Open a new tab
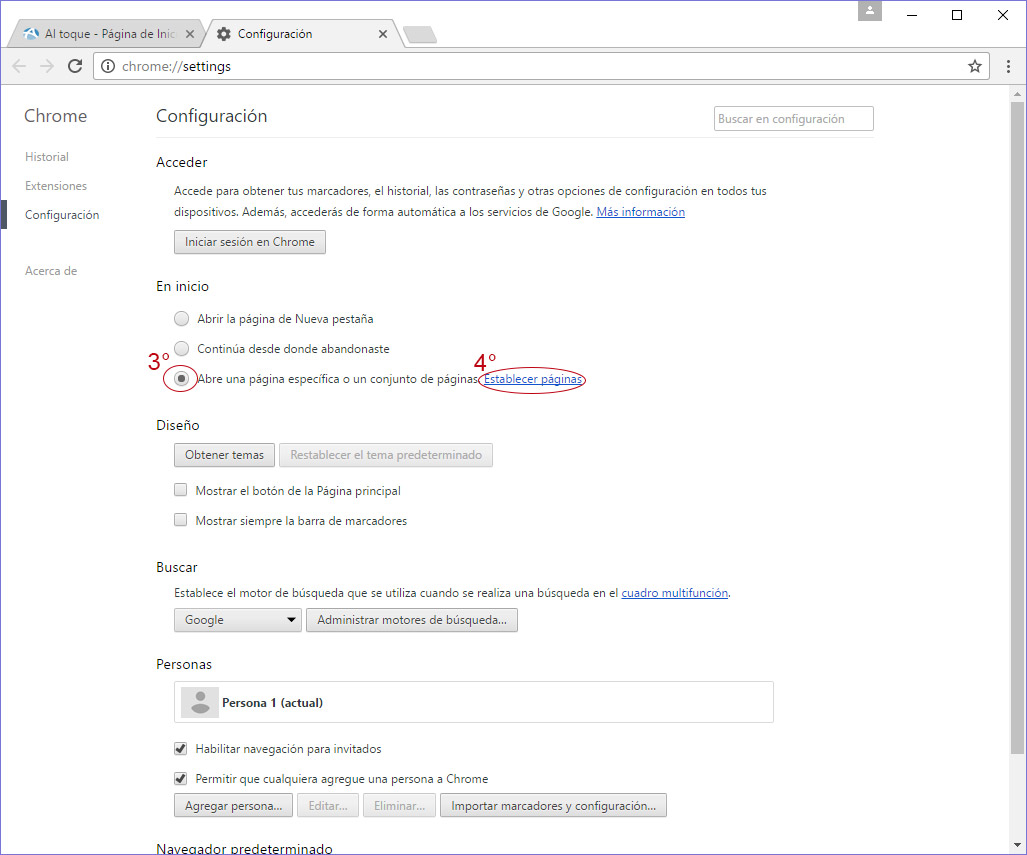 pyautogui.click(x=420, y=34)
